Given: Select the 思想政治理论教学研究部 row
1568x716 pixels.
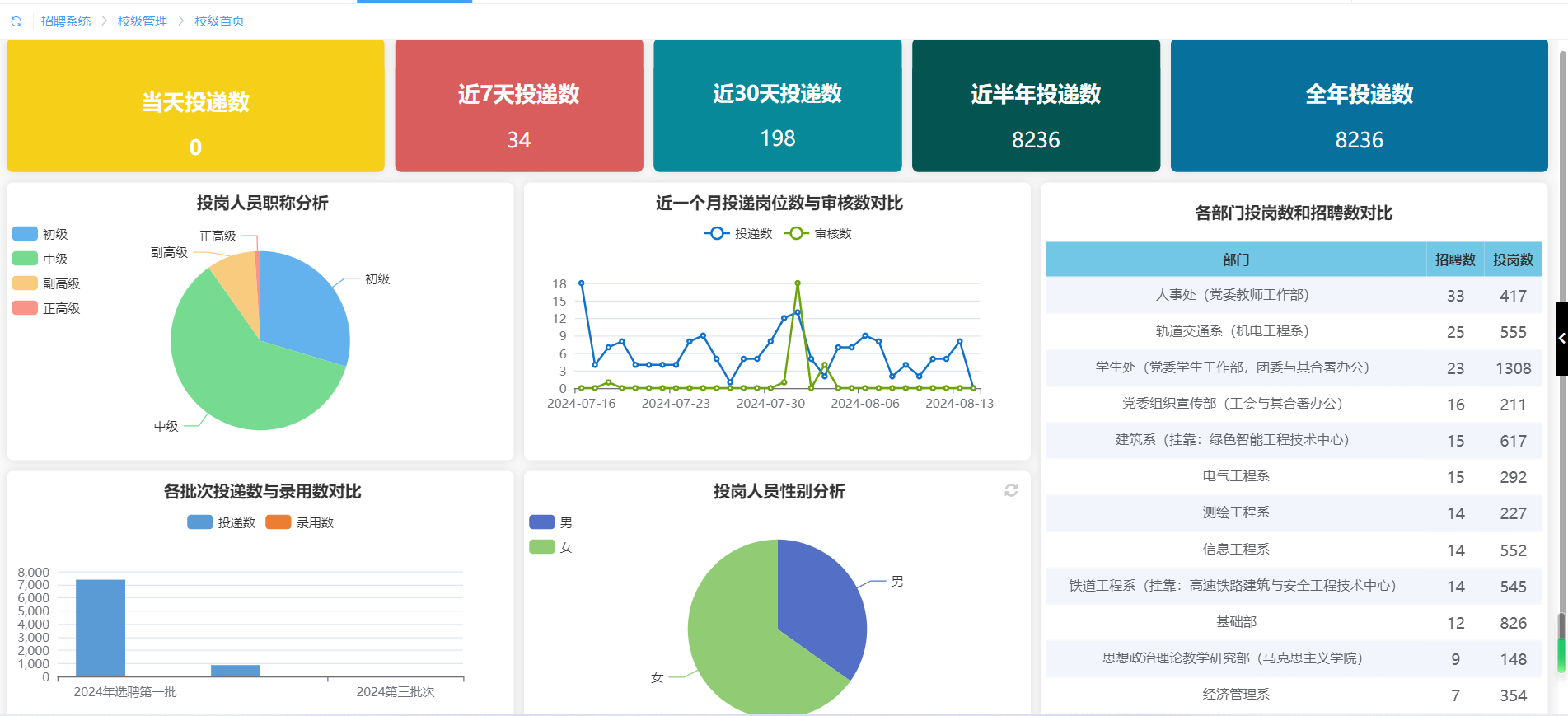Looking at the screenshot, I should 1294,658.
